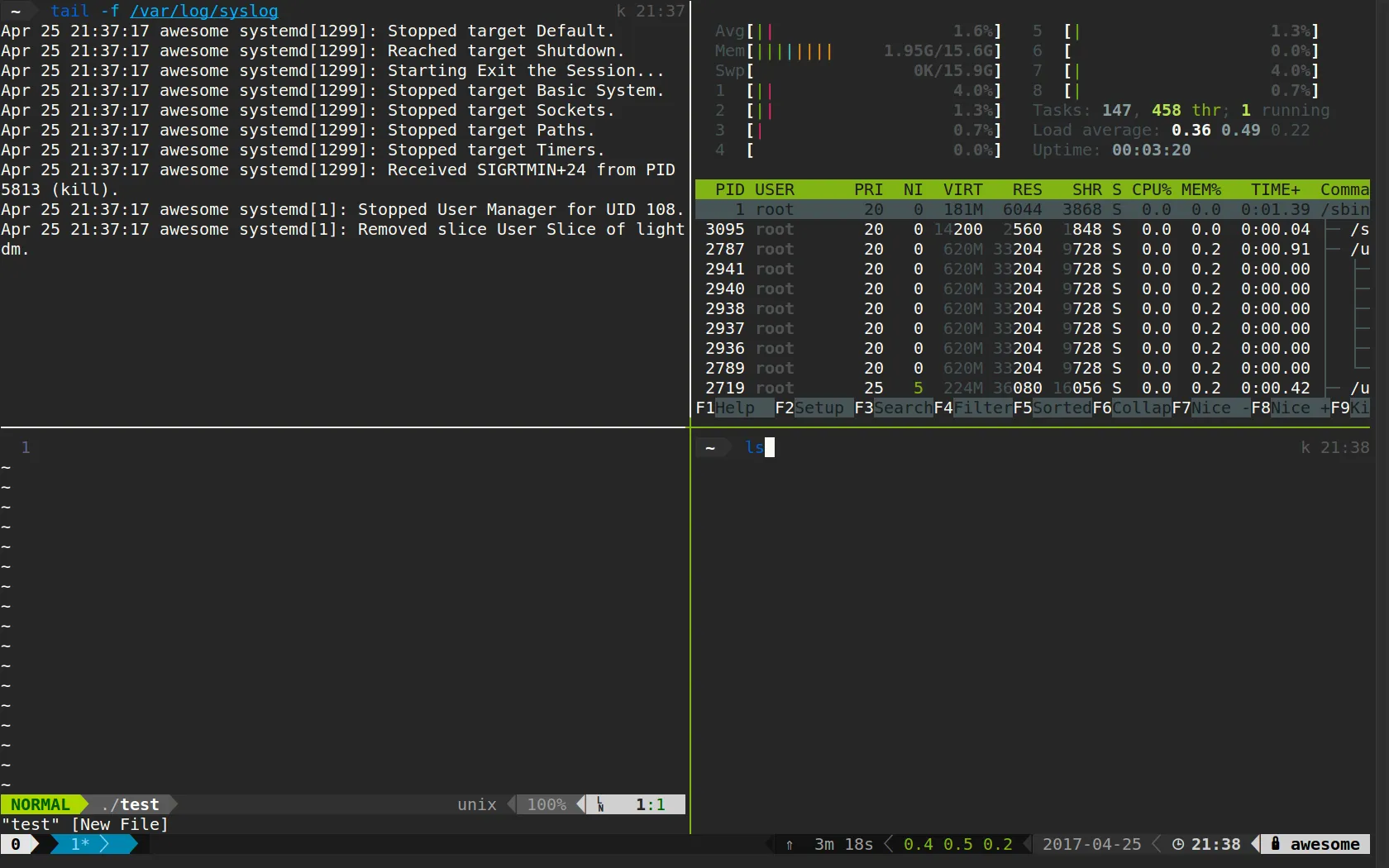Click the uptime arrow icon in status bar
The height and width of the screenshot is (868, 1389).
pos(790,844)
